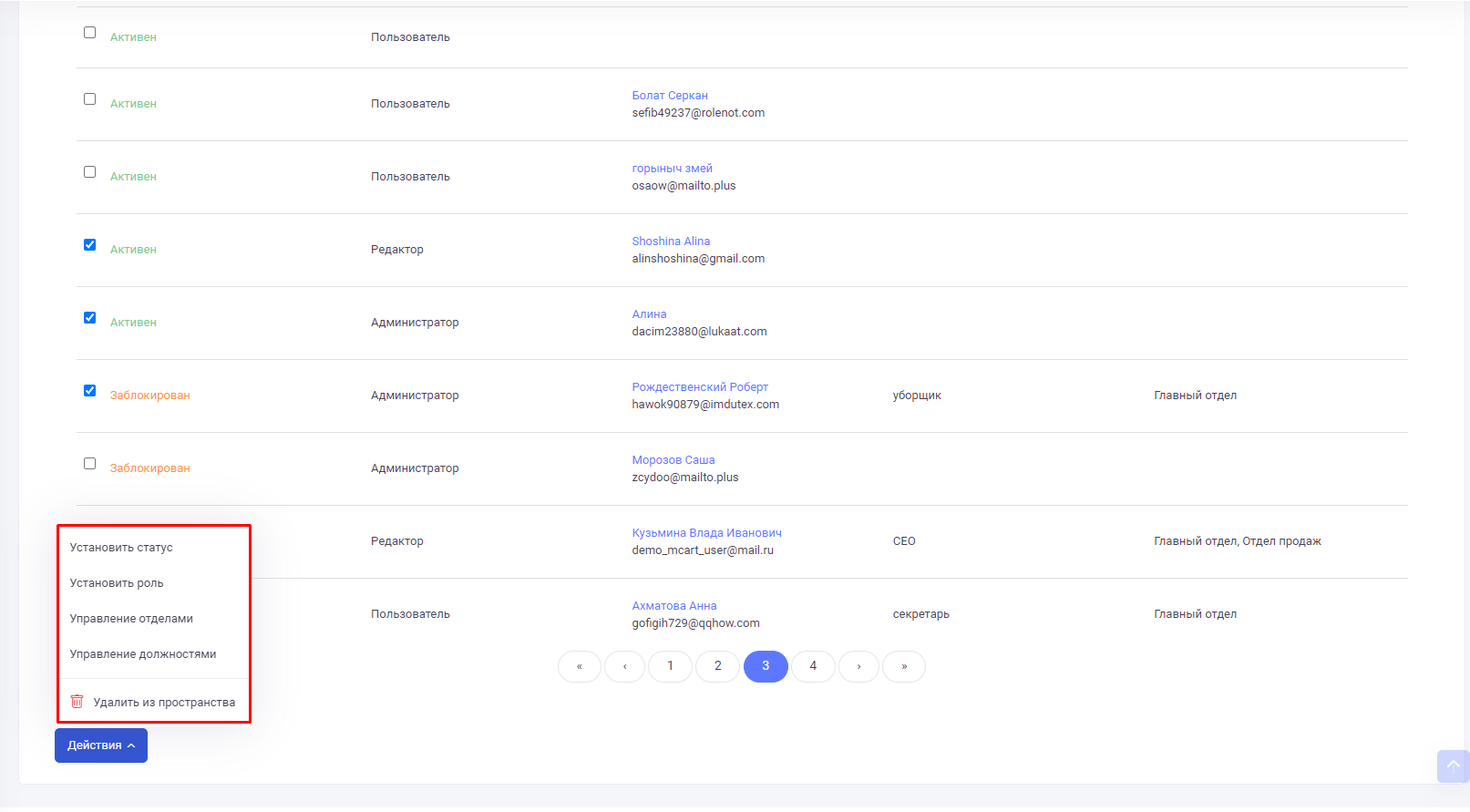Click the Администратор role for Алина
Image resolution: width=1470 pixels, height=812 pixels.
click(415, 323)
